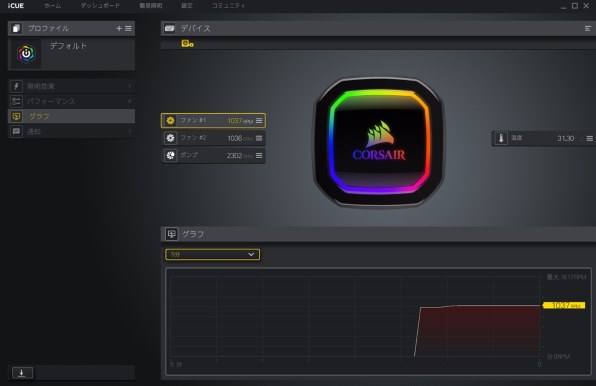Select the グラフ sidebar item
Screen dimensions: 596x386
coord(71,116)
